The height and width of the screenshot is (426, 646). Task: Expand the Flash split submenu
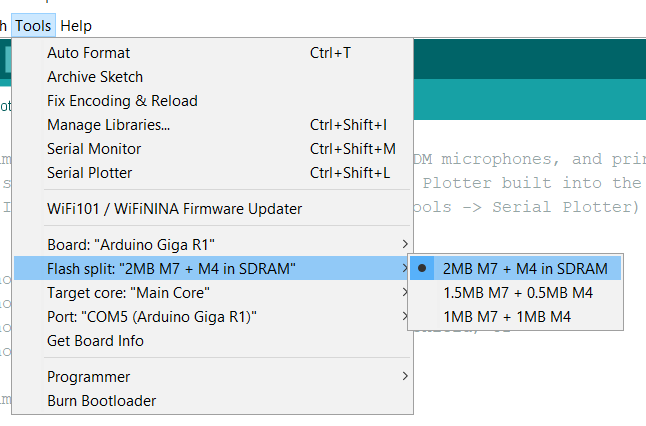click(172, 269)
